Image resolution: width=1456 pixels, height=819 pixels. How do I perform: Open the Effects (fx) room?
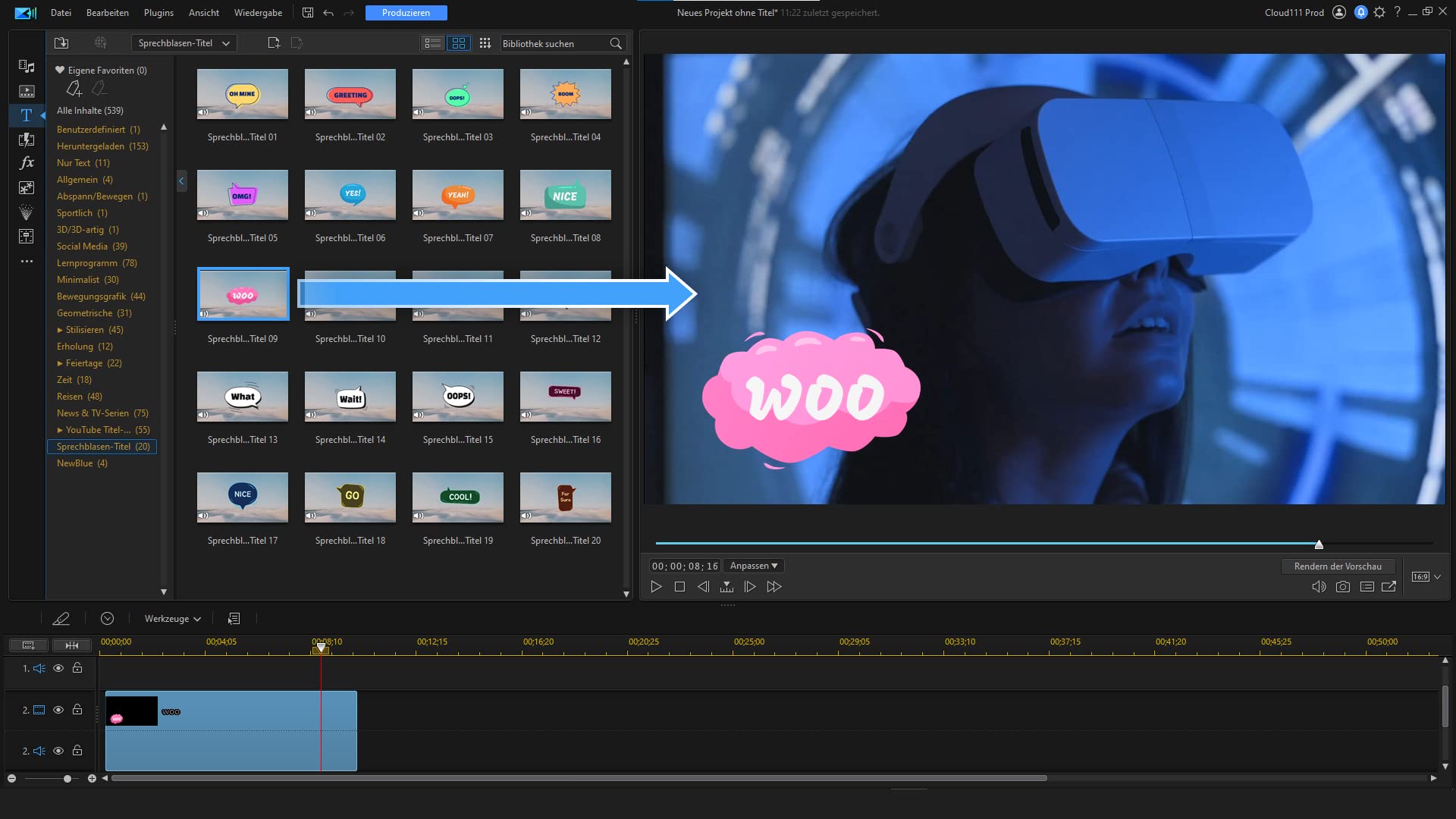(x=27, y=162)
